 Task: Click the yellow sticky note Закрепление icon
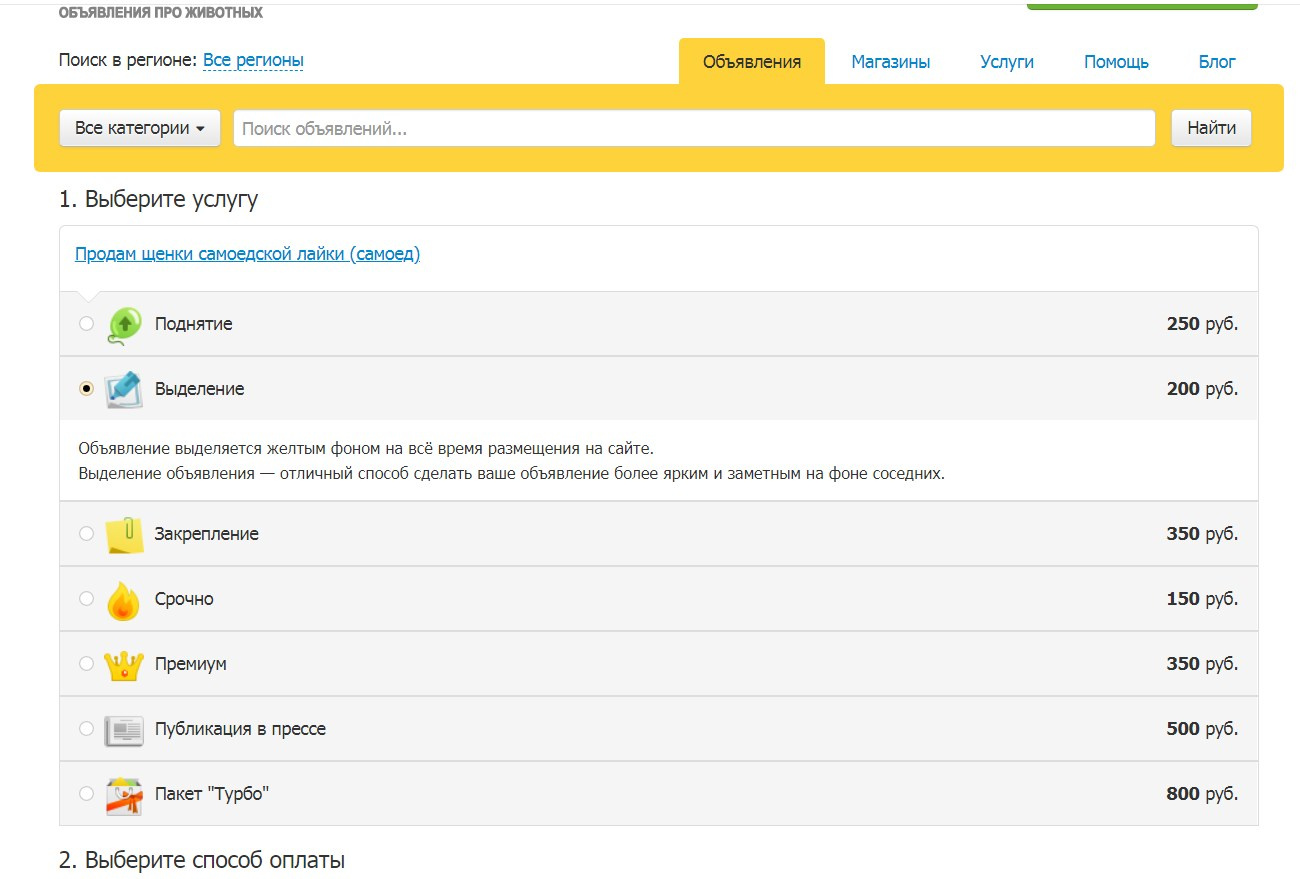point(124,534)
